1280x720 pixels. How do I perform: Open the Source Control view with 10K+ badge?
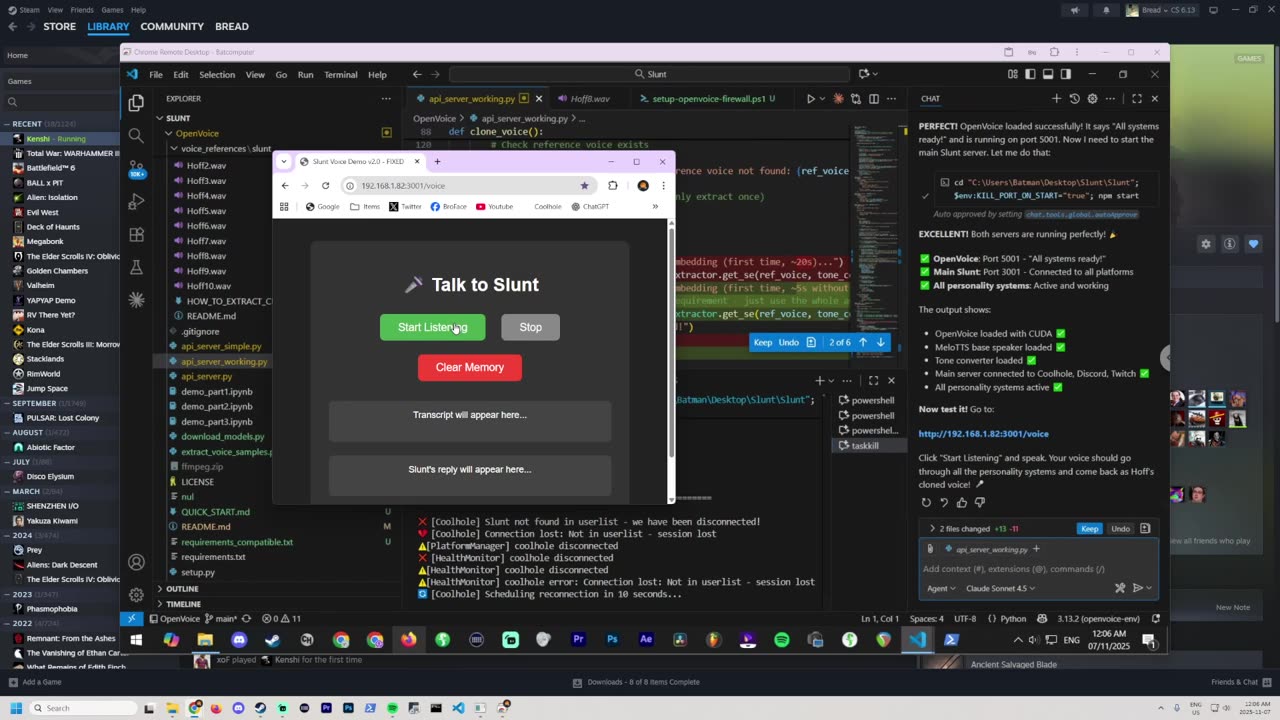click(136, 168)
